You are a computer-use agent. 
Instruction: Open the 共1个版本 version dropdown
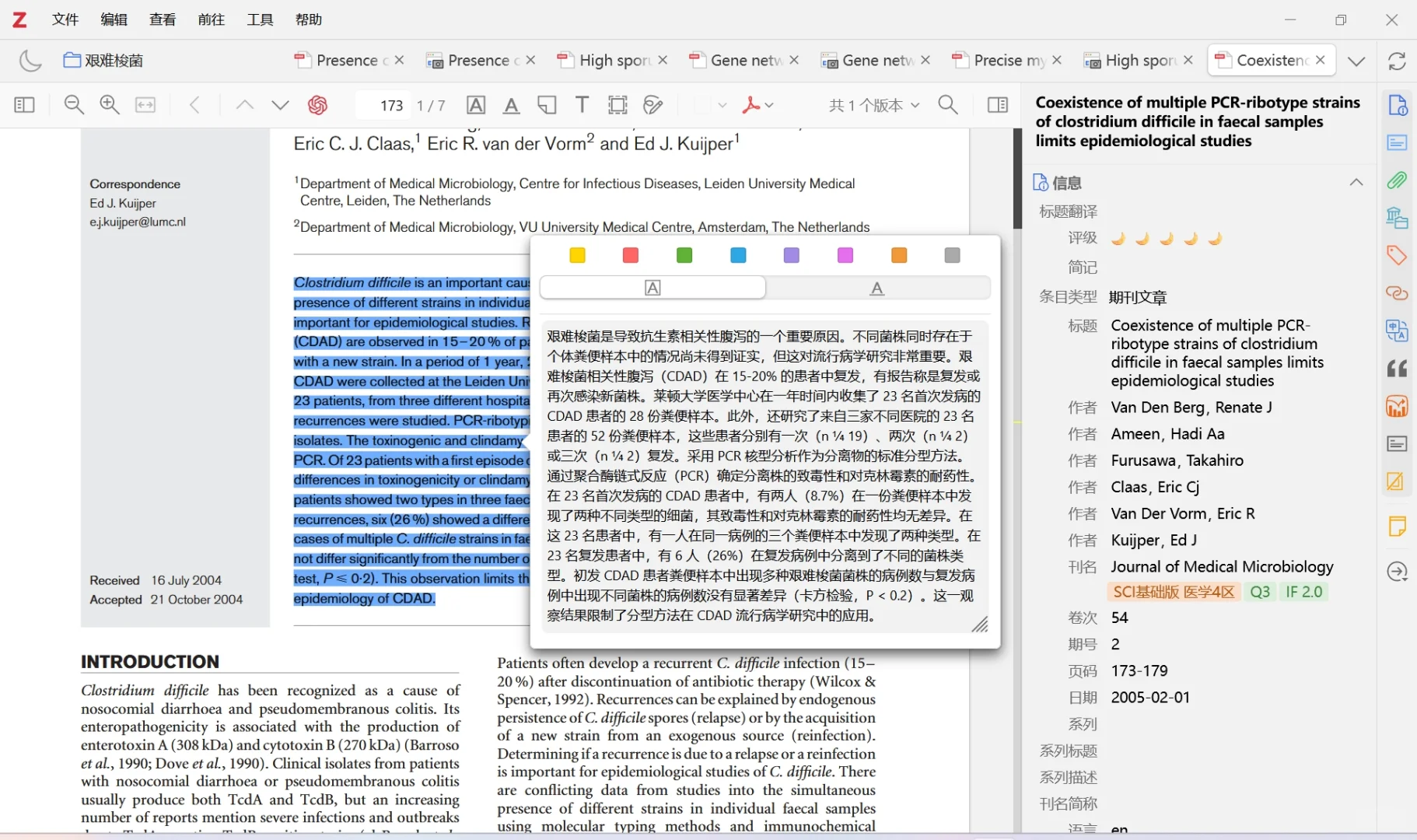(x=871, y=105)
